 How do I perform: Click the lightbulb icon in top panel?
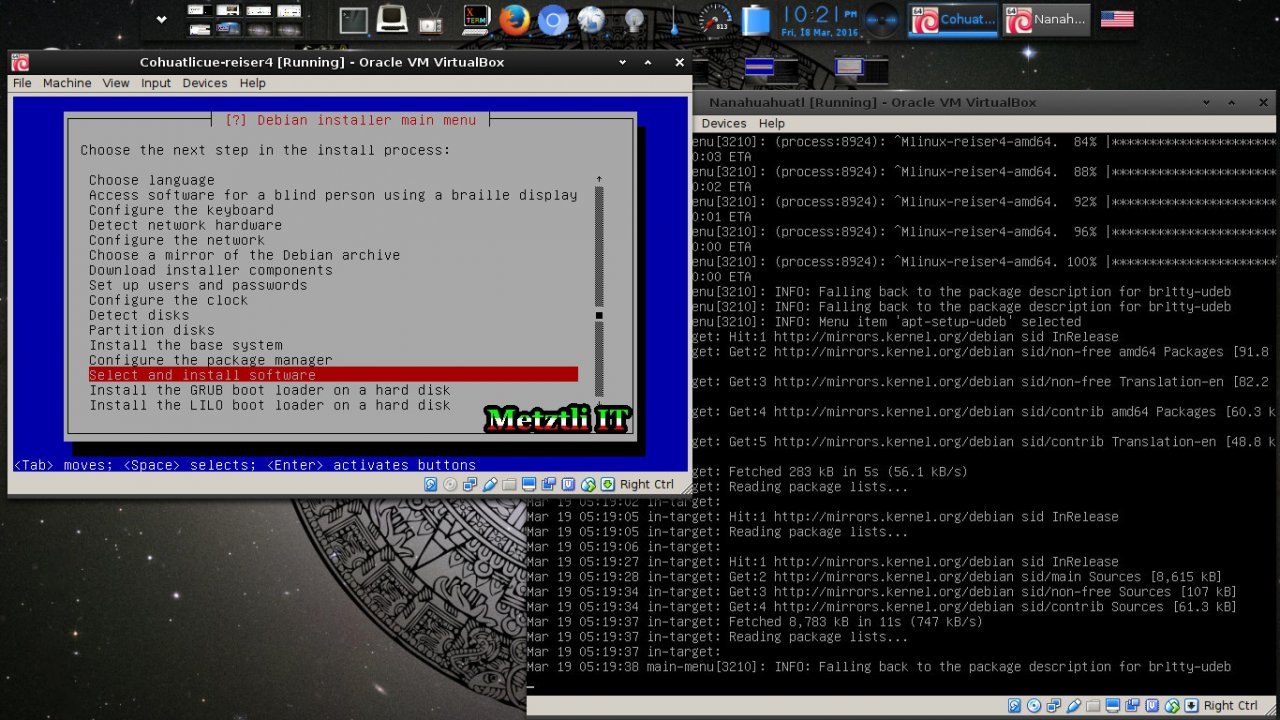633,20
